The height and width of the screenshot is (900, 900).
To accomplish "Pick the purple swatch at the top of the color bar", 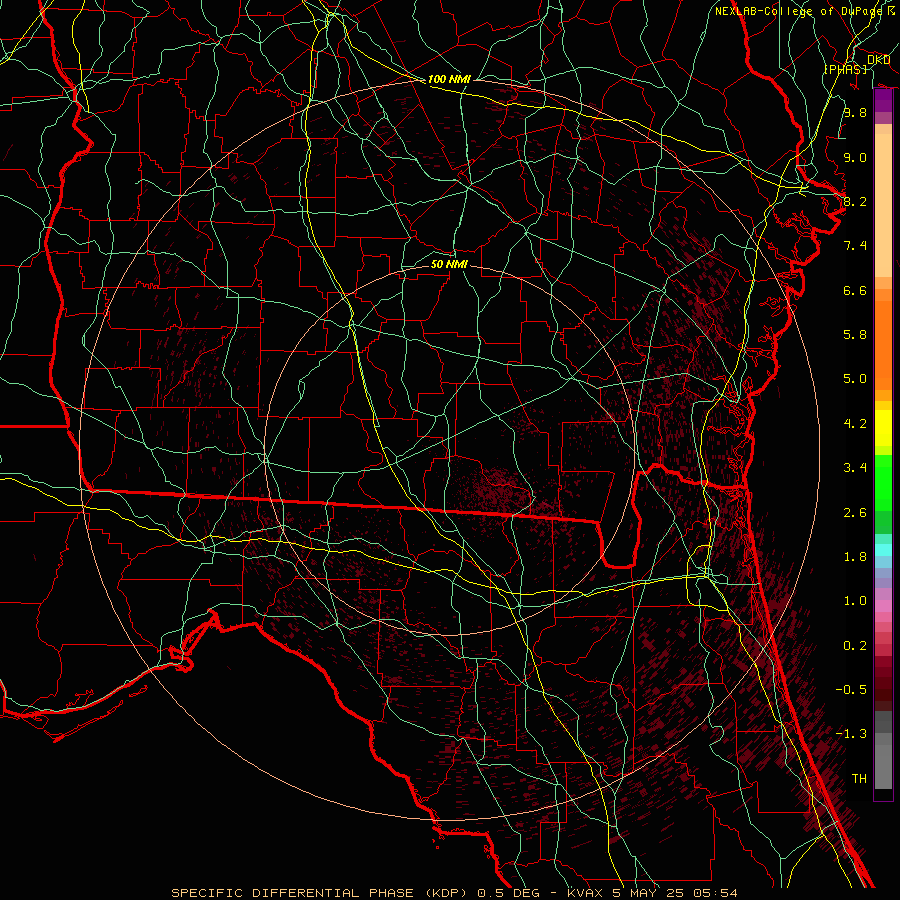I will click(883, 100).
